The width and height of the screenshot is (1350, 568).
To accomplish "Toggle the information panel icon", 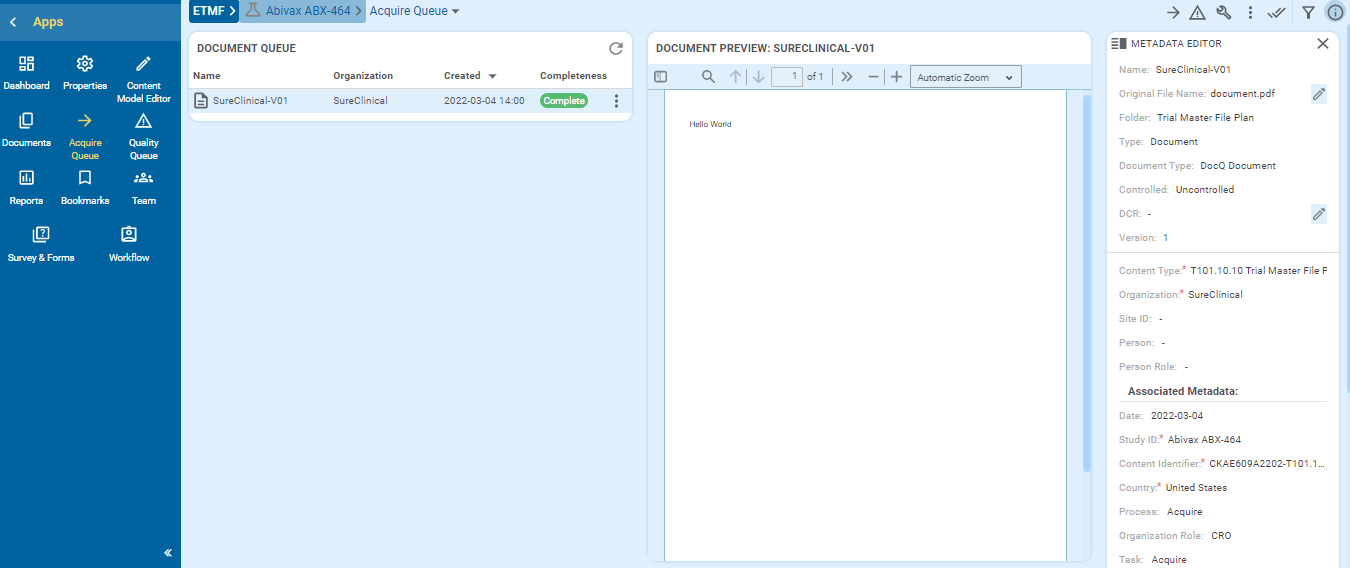I will [x=1335, y=12].
